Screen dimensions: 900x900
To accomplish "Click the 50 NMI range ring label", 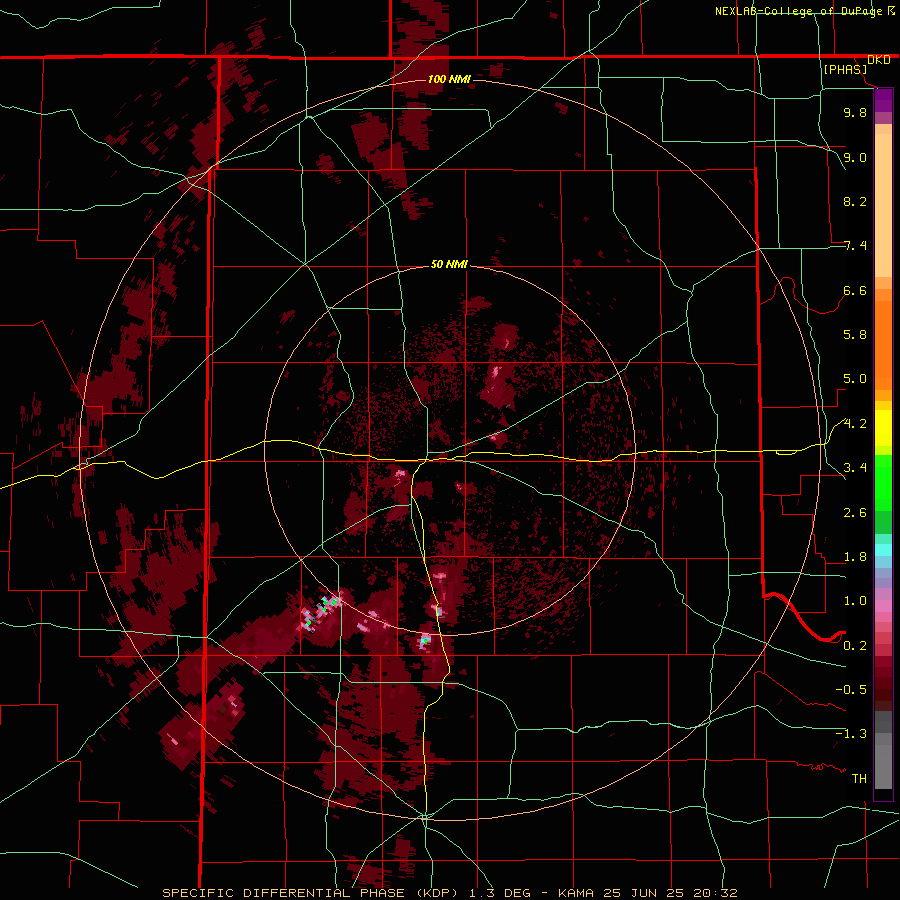I will [x=449, y=264].
